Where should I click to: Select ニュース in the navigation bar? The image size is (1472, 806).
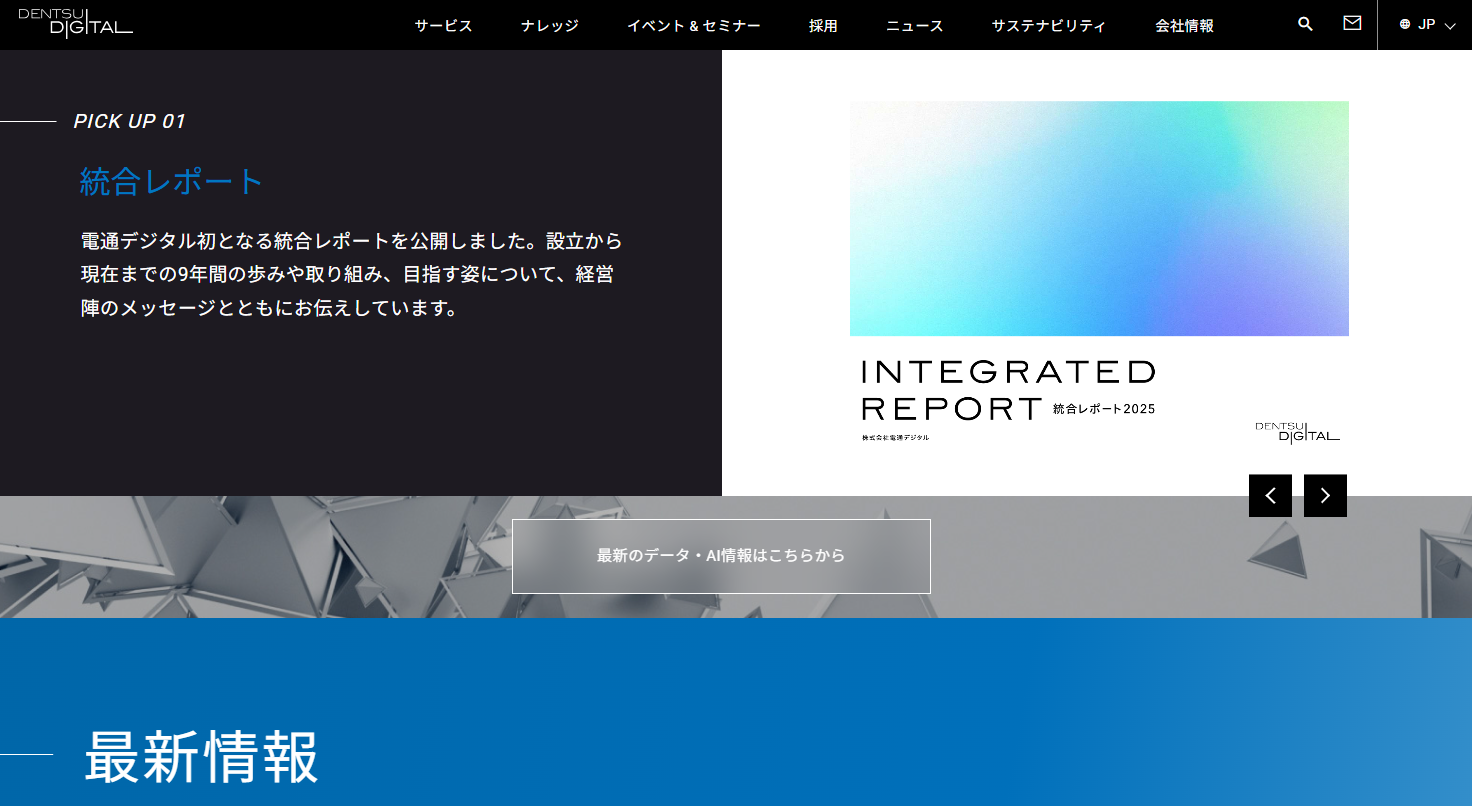coord(913,26)
